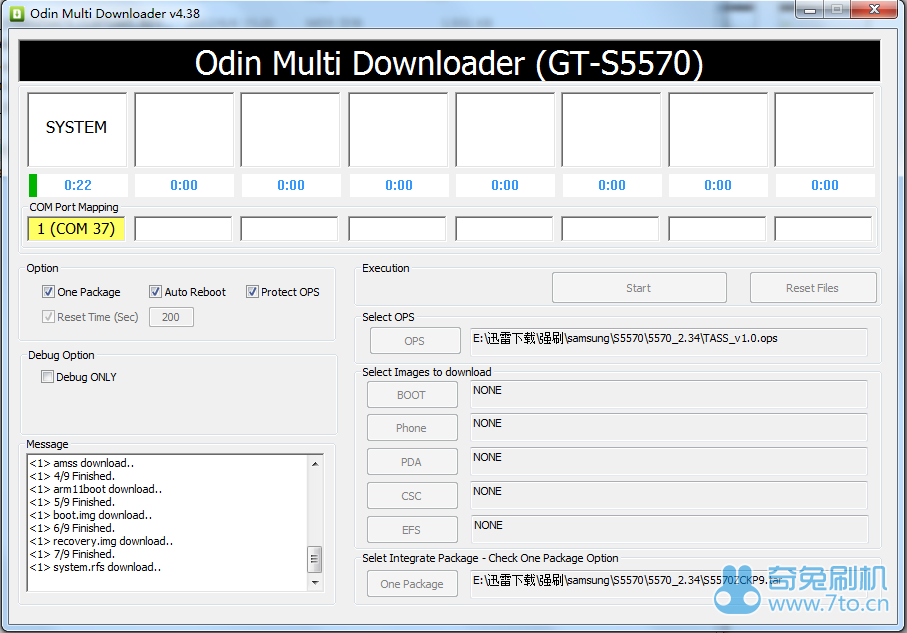Image resolution: width=907 pixels, height=633 pixels.
Task: Click the BOOT path field showing NONE
Action: point(669,394)
